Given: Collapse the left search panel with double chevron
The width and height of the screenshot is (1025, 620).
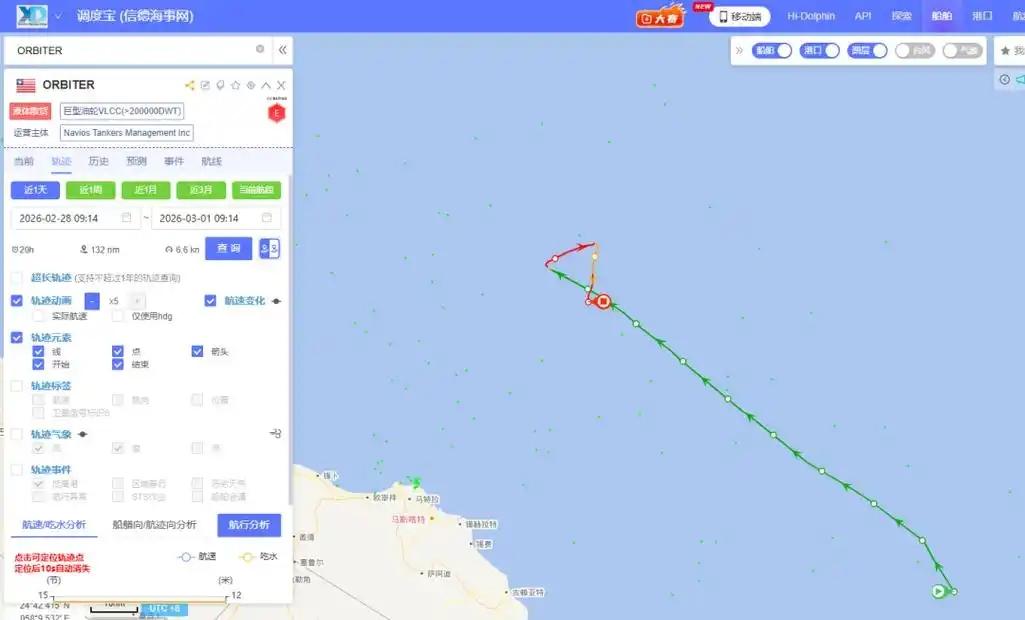Looking at the screenshot, I should (x=282, y=50).
